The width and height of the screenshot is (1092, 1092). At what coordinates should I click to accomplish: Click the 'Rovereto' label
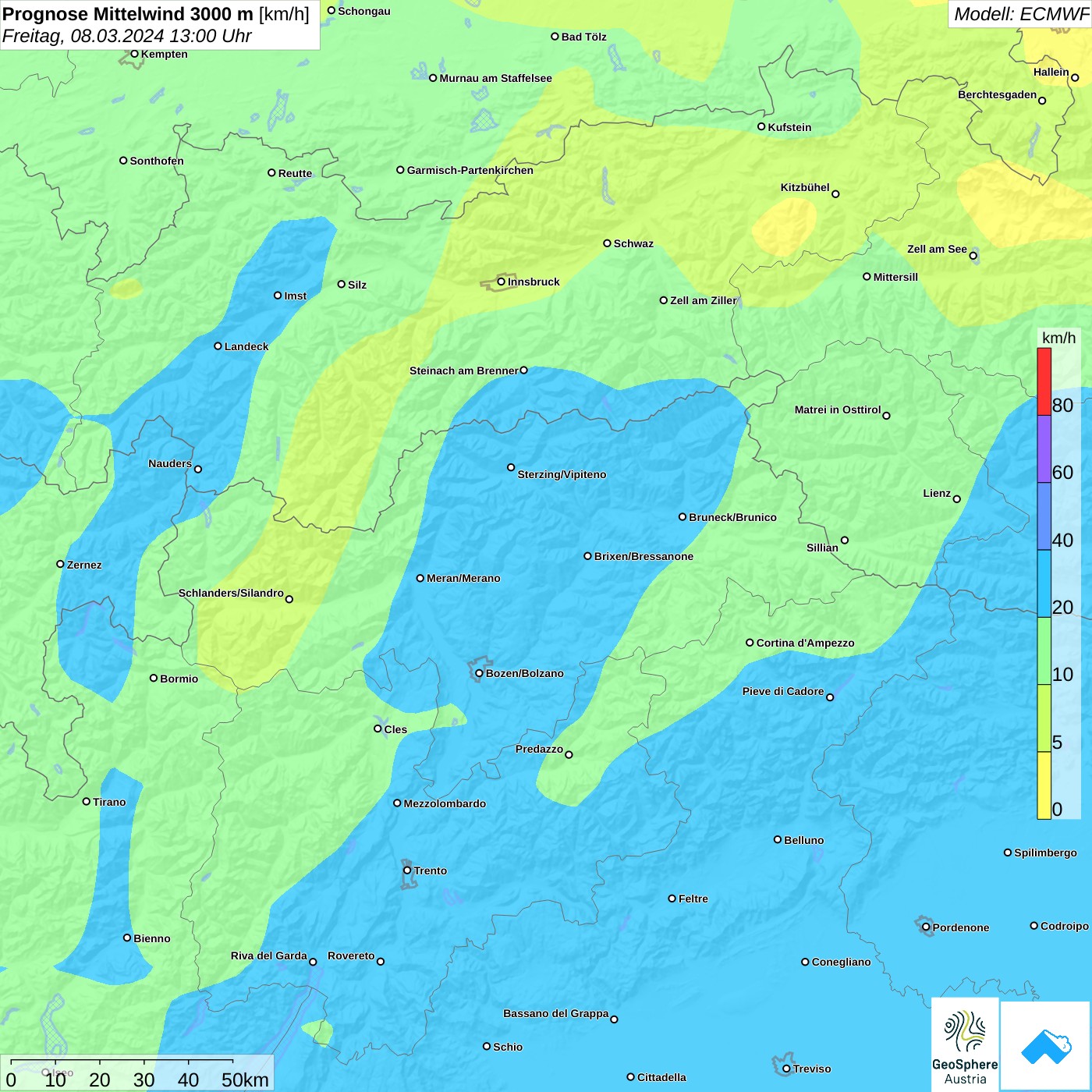point(351,955)
